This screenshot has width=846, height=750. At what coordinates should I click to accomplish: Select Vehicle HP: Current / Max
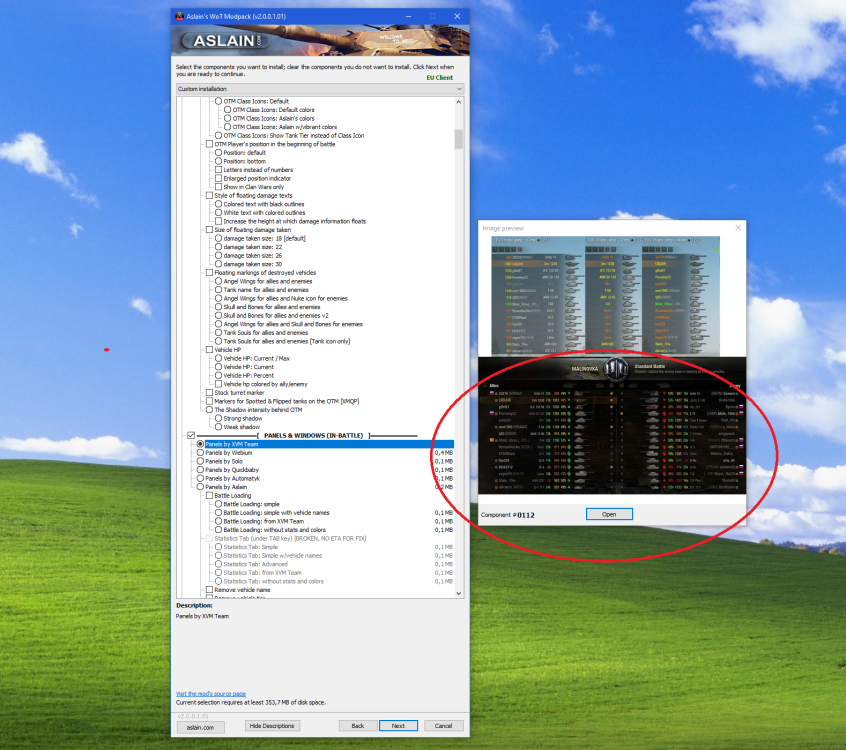[219, 358]
